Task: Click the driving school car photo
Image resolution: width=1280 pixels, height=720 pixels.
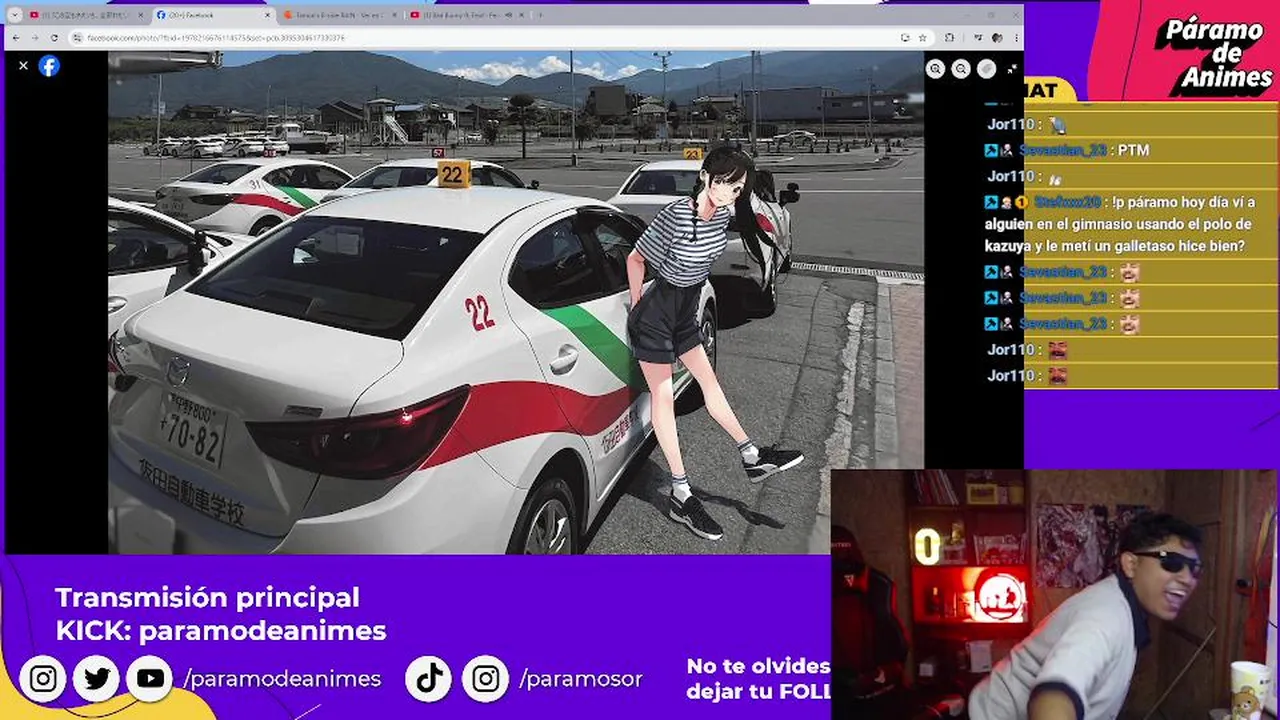Action: pyautogui.click(x=516, y=302)
